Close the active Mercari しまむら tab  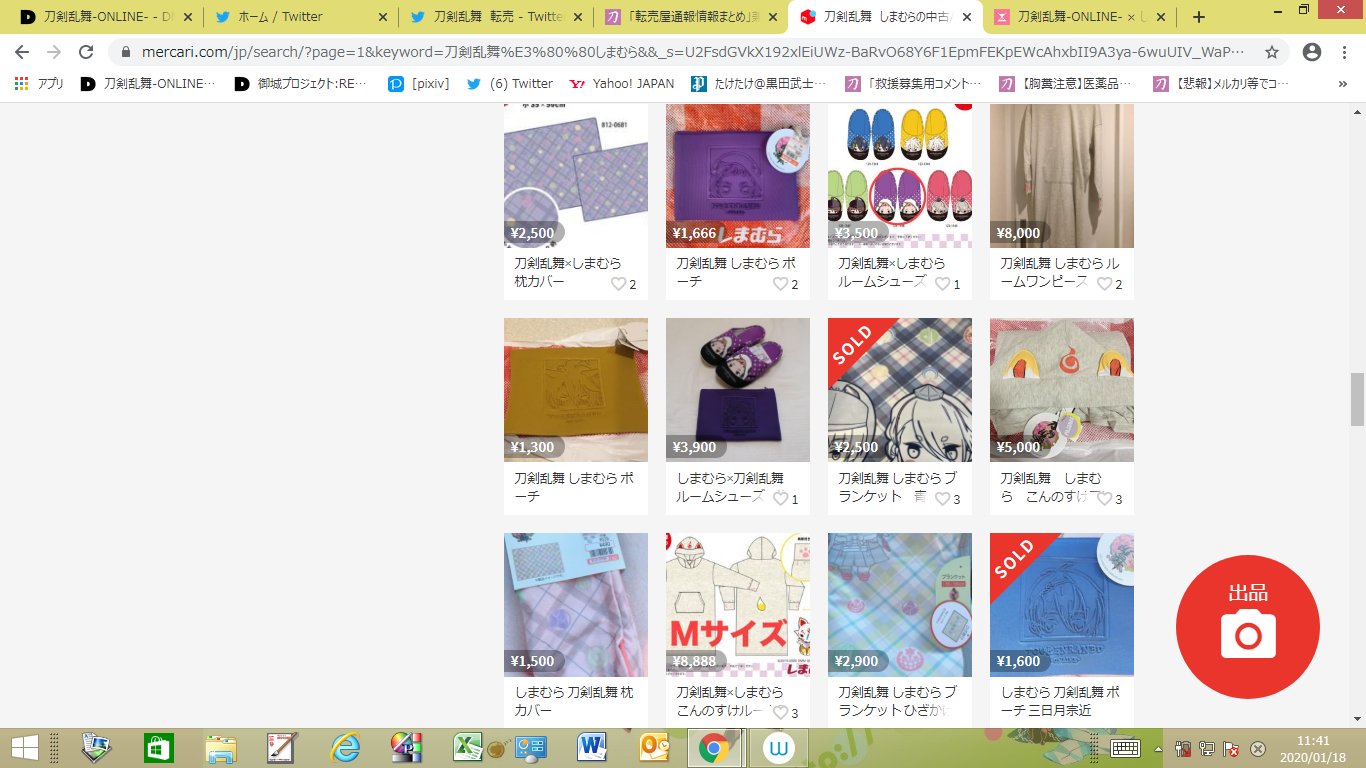pyautogui.click(x=966, y=17)
